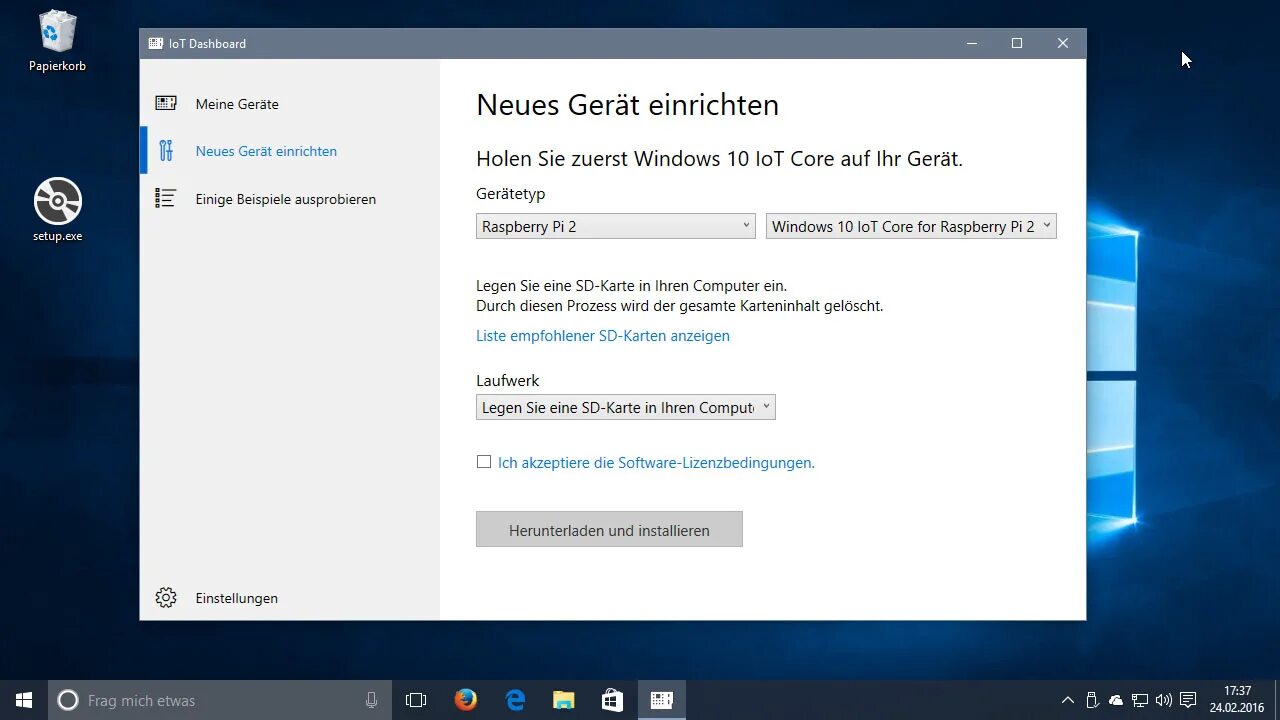Screen dimensions: 1280x720
Task: Open File Explorer from the taskbar
Action: pos(564,700)
